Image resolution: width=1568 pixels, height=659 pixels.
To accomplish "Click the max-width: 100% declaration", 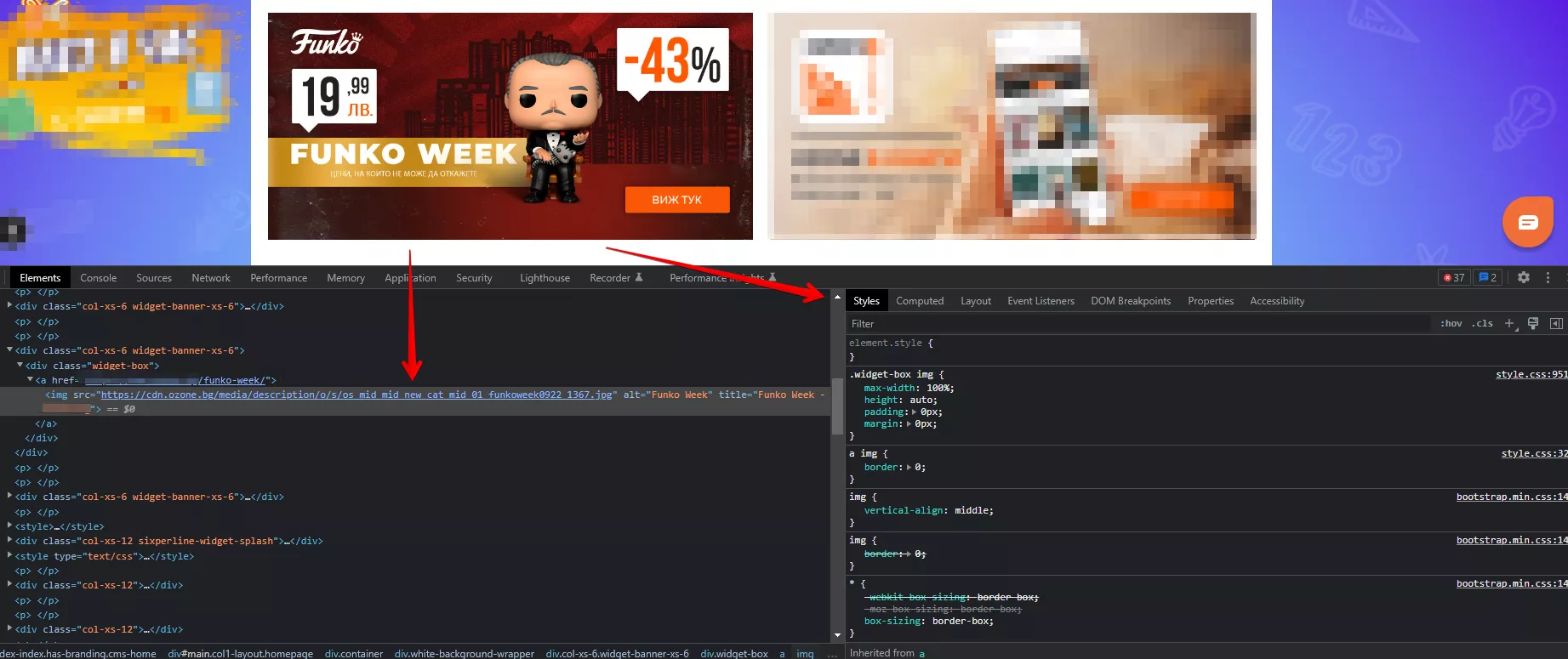I will 909,388.
